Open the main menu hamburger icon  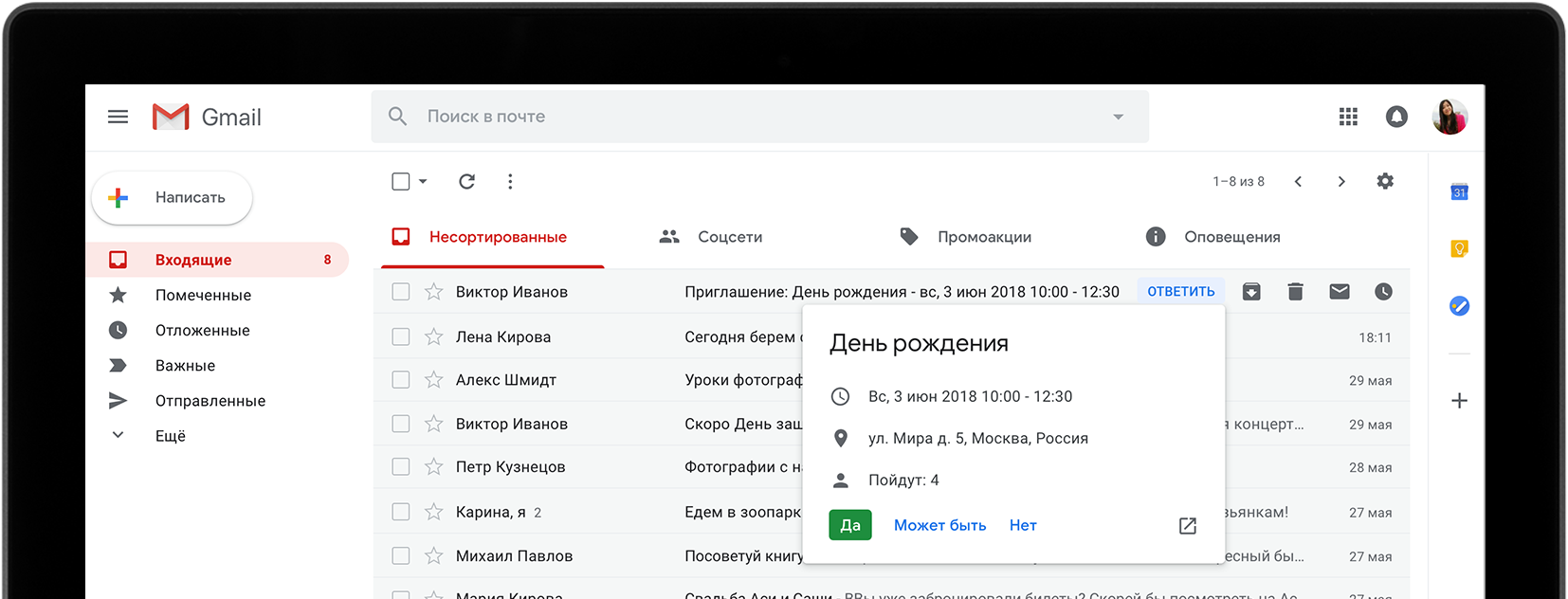[118, 117]
